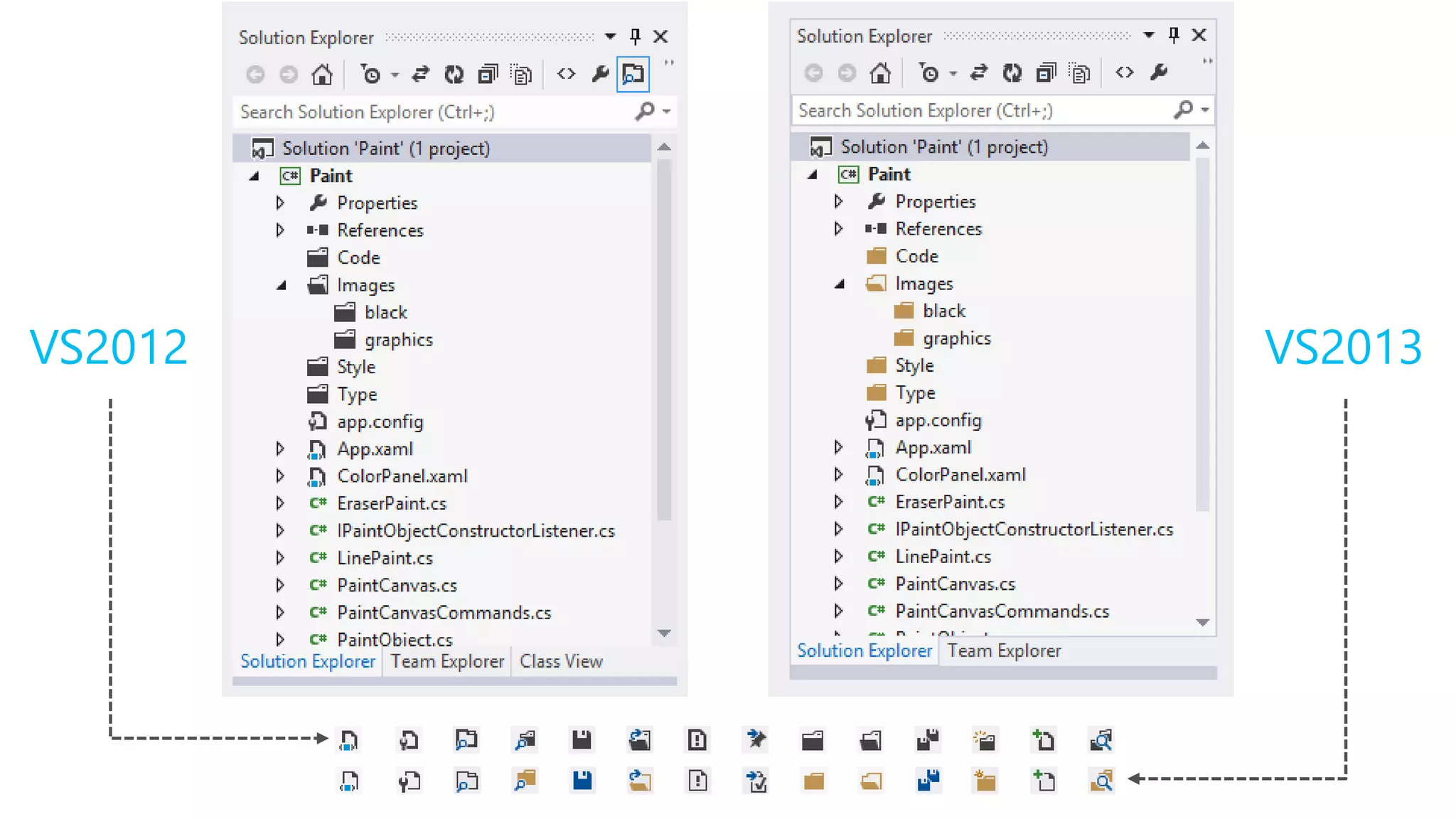Select Solution 'Paint' row in VS2012 tree
The width and height of the screenshot is (1456, 819).
[x=442, y=149]
